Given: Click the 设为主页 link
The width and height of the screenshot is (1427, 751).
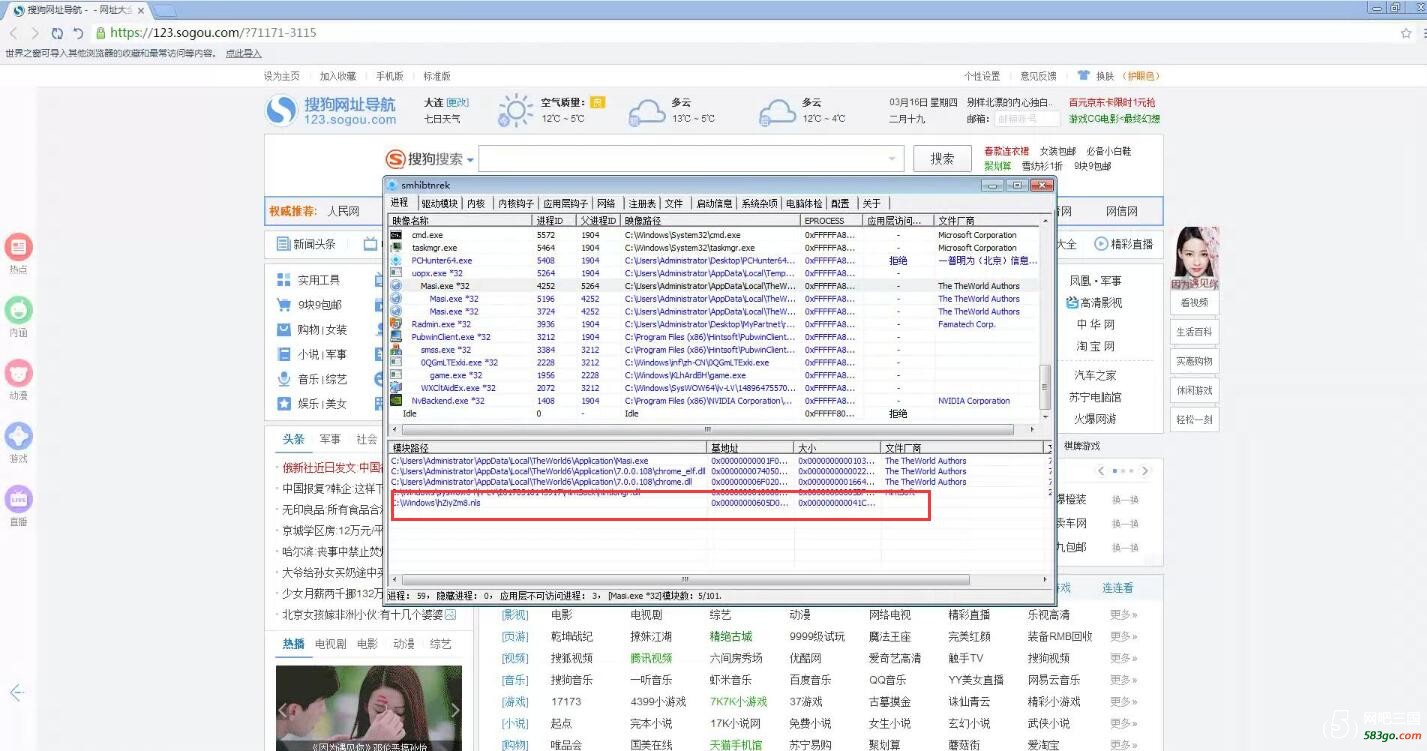Looking at the screenshot, I should (281, 76).
